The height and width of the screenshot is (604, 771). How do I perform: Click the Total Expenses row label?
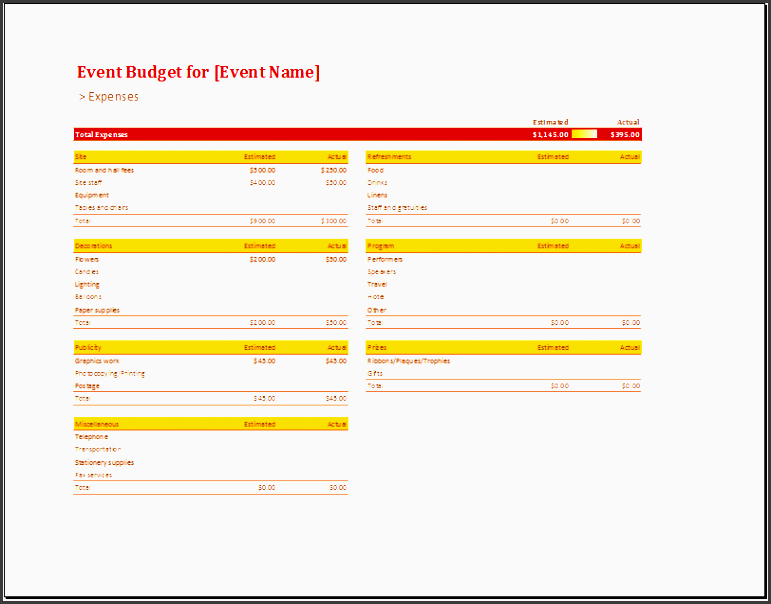(101, 134)
